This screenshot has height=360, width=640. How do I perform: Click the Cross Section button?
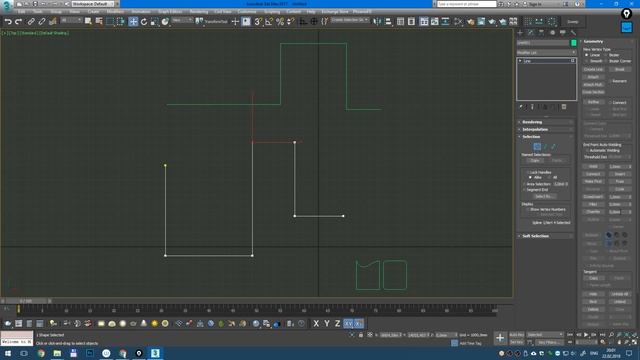593,92
